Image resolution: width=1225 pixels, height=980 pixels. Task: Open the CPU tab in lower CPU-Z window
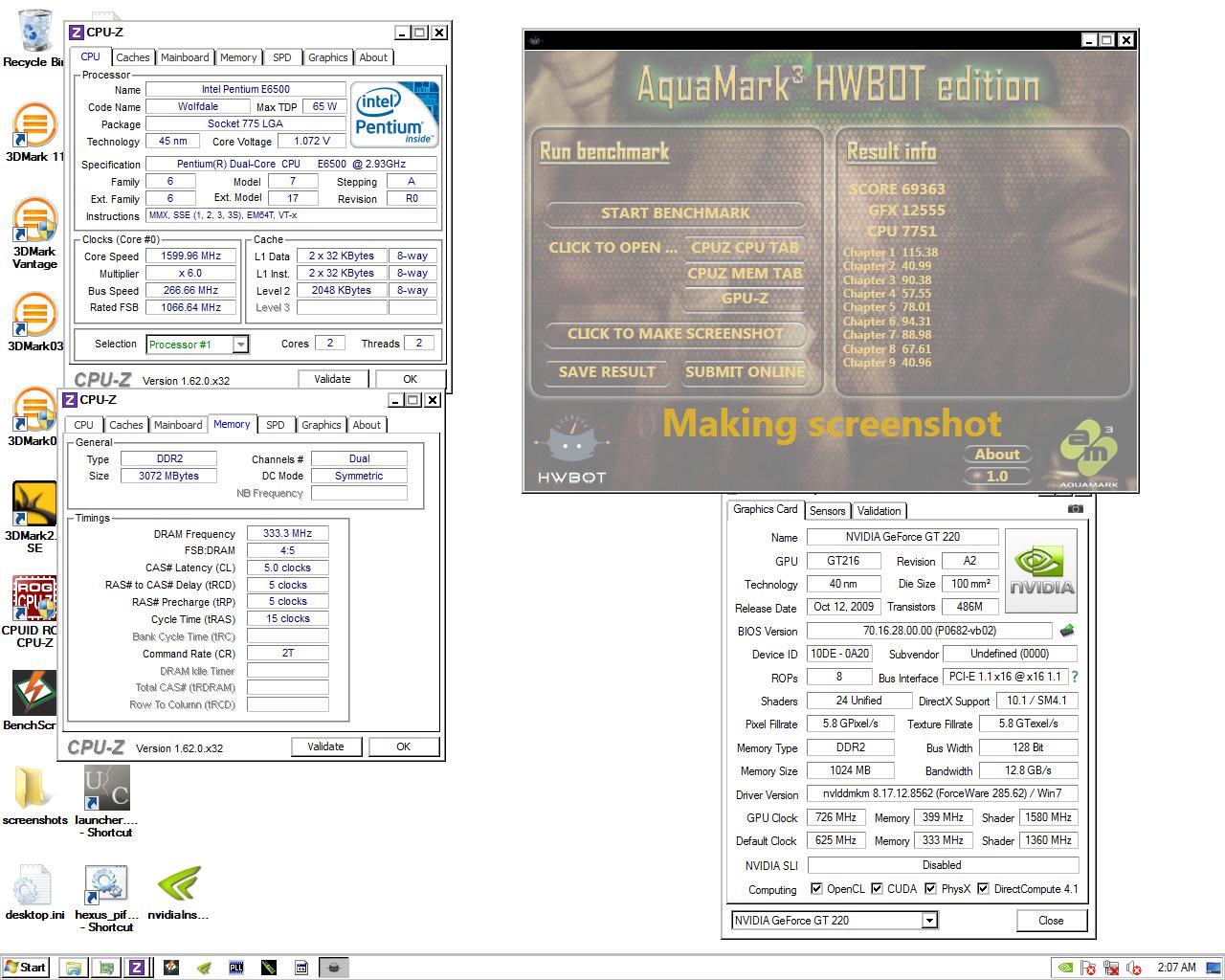point(84,425)
